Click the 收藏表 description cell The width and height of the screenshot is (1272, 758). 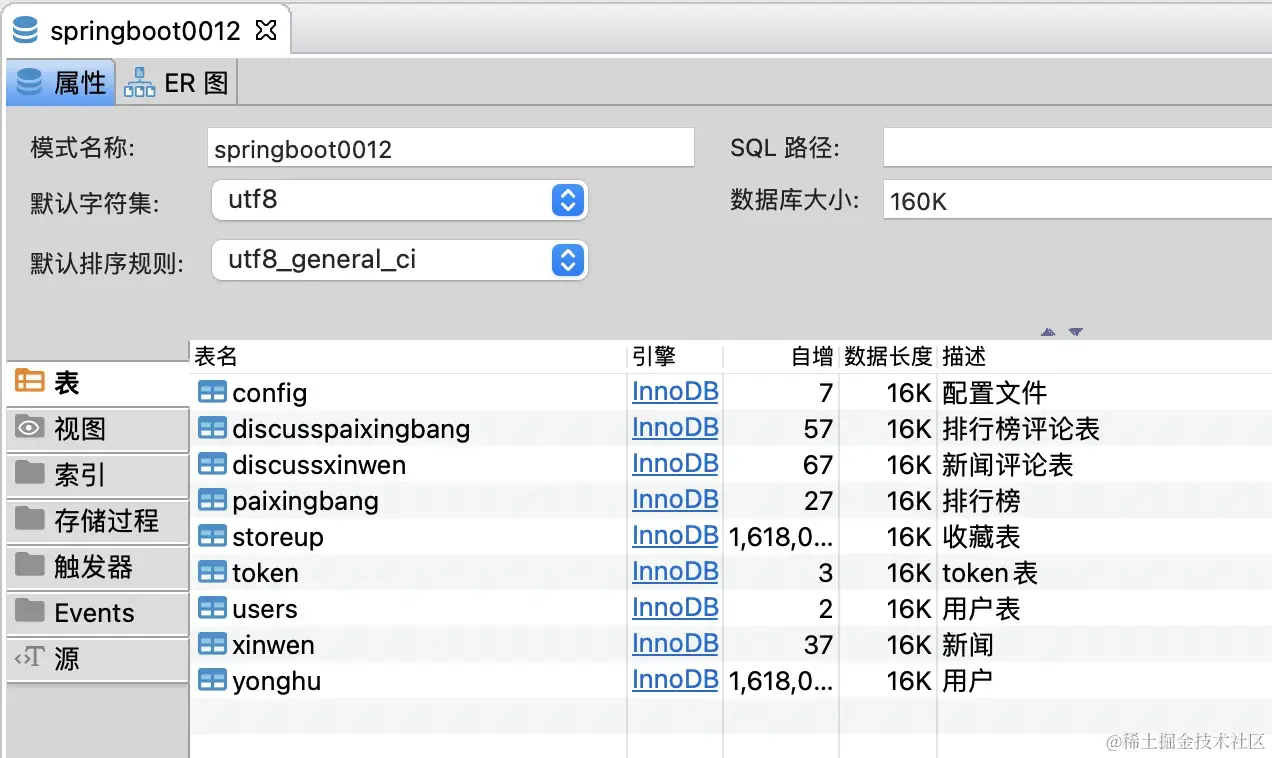pos(981,537)
